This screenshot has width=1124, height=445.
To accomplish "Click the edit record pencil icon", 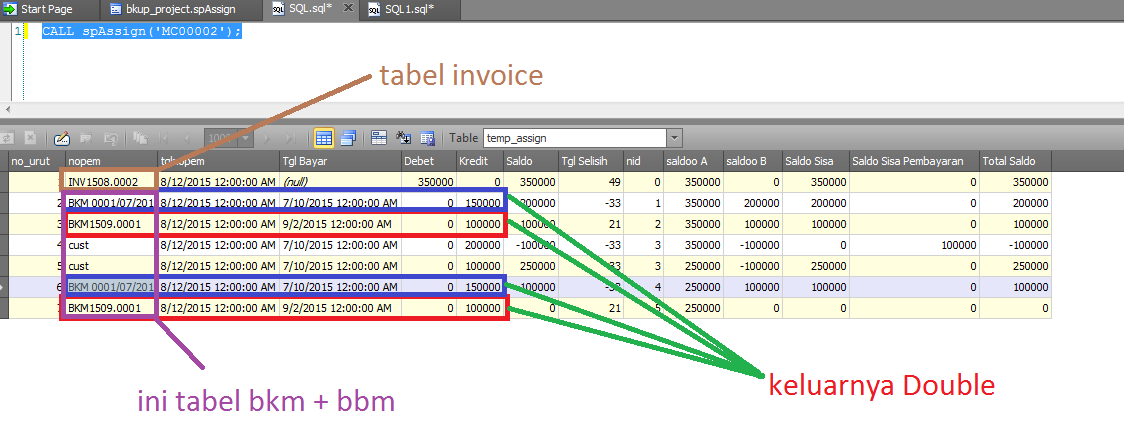I will (x=62, y=138).
